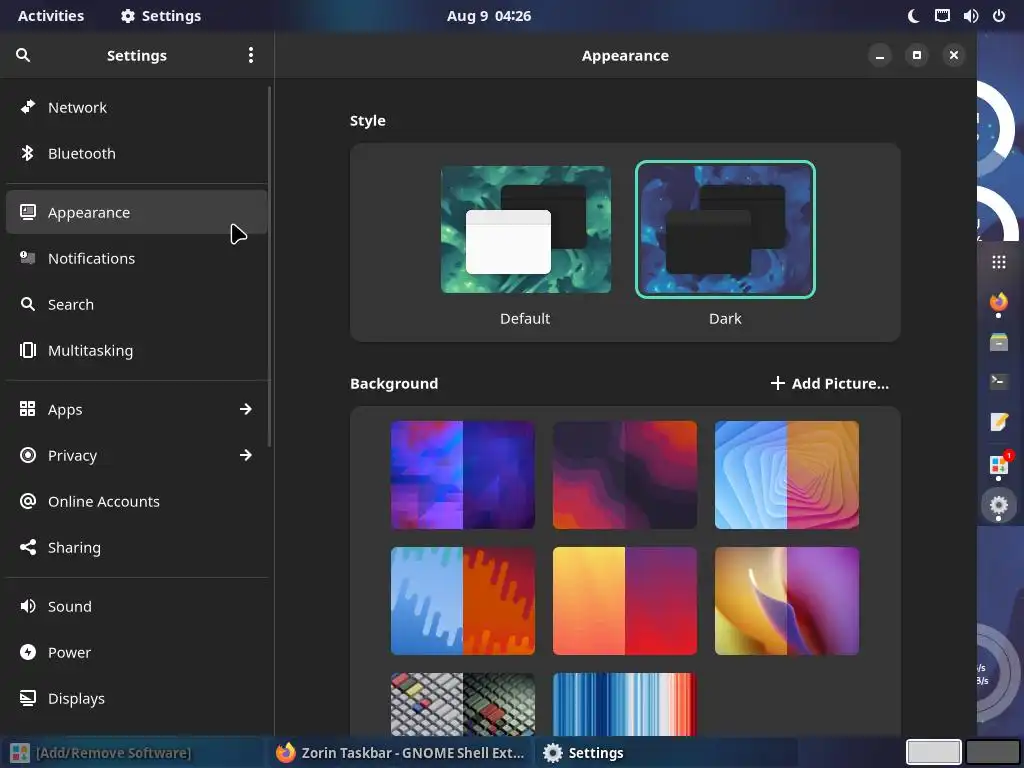Open the Online Accounts panel

[x=136, y=502]
